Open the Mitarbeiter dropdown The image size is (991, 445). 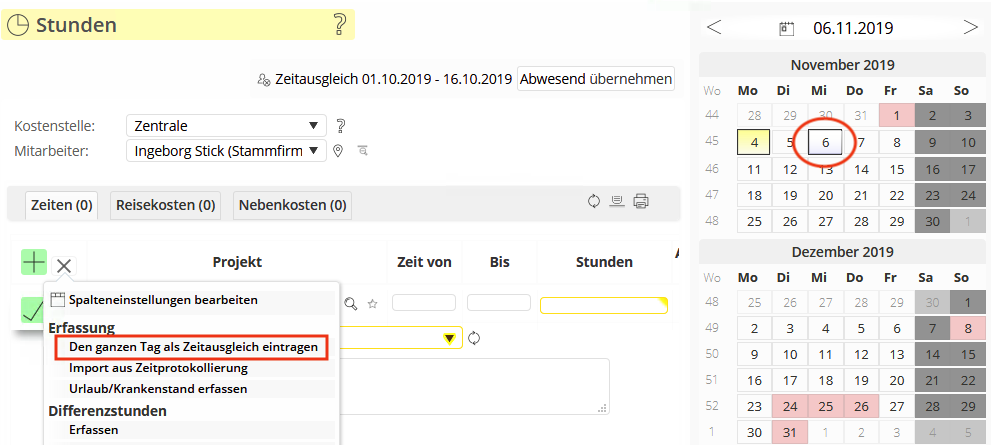(227, 151)
